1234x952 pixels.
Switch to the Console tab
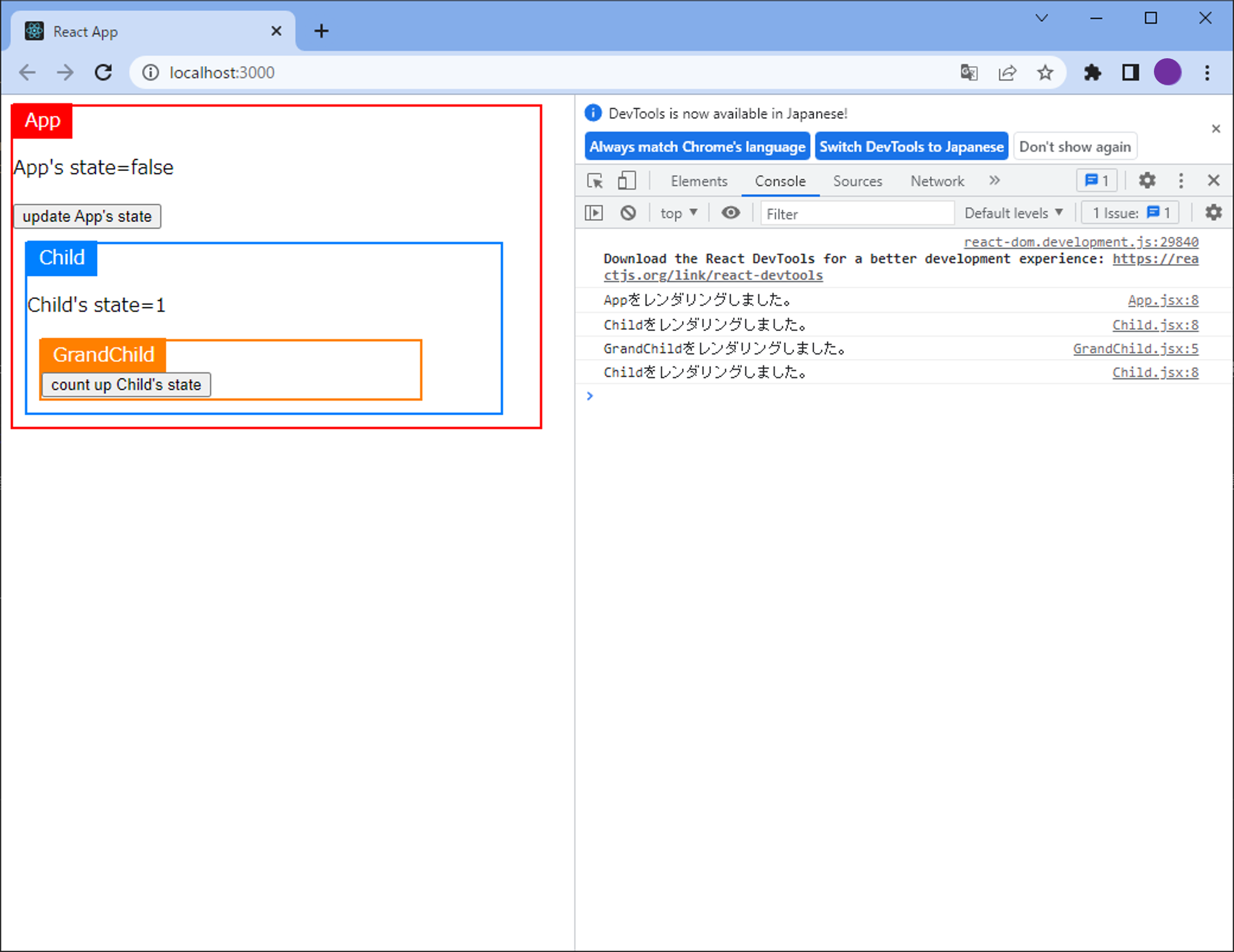tap(780, 181)
